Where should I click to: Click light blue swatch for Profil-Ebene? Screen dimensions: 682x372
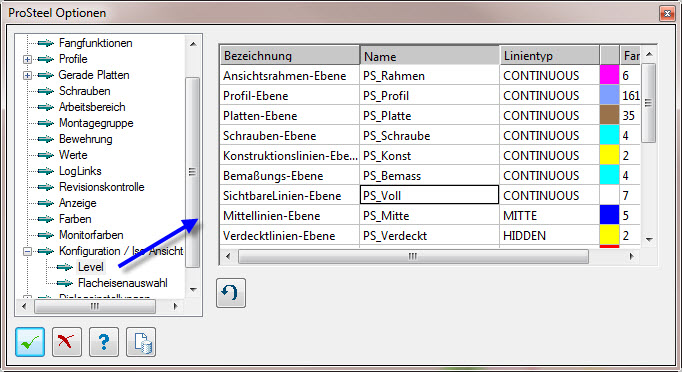[609, 95]
